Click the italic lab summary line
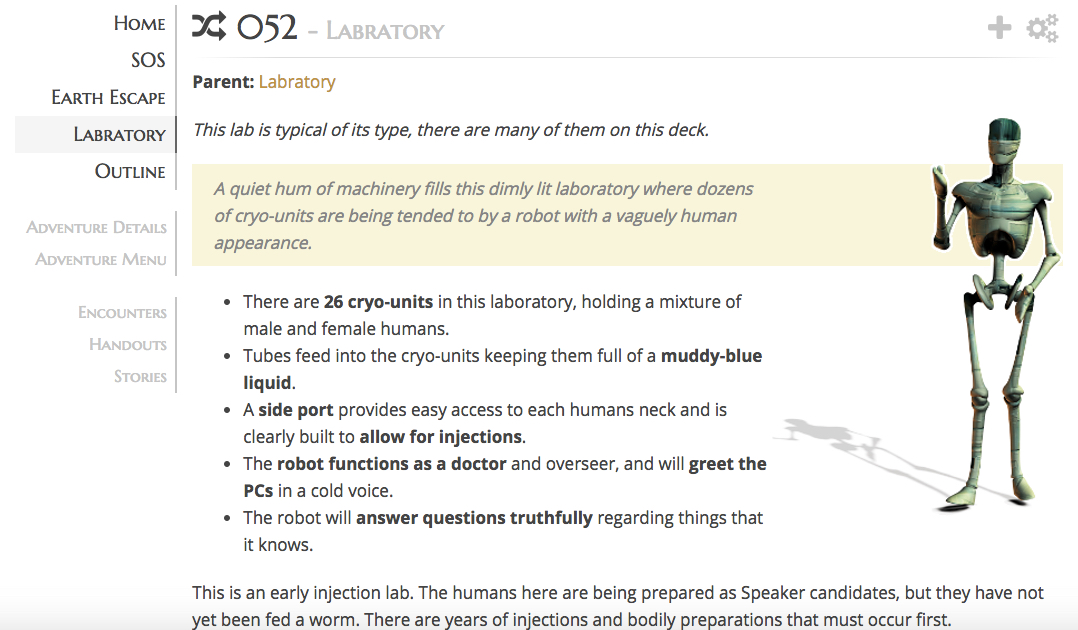This screenshot has width=1078, height=630. point(450,129)
